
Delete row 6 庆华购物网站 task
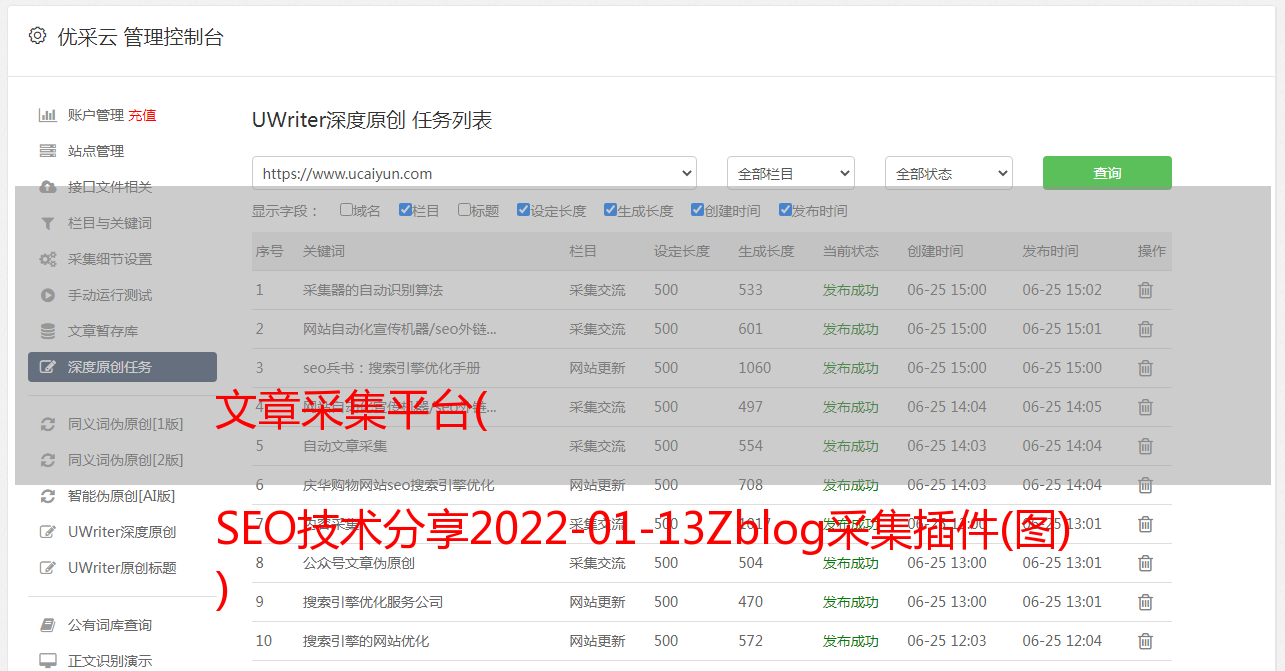coord(1145,485)
